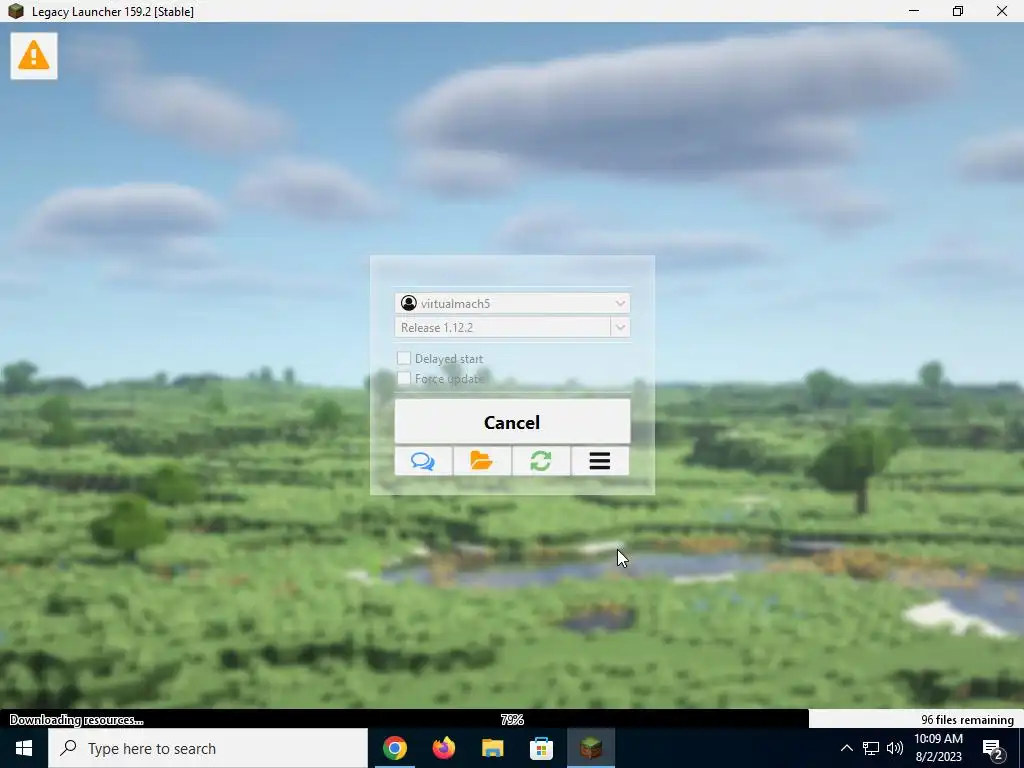Restore down the Legacy Launcher window
Viewport: 1024px width, 768px height.
coord(957,11)
